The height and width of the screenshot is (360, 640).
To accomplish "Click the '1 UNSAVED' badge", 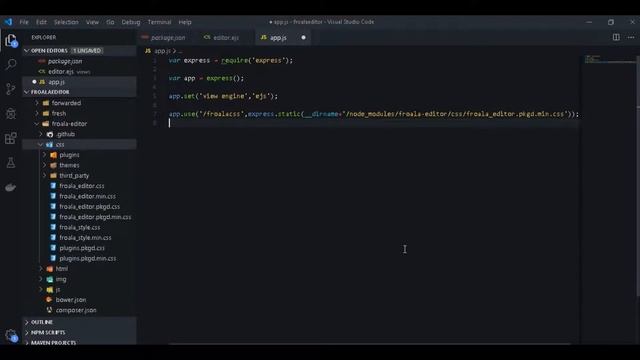I will [x=87, y=51].
